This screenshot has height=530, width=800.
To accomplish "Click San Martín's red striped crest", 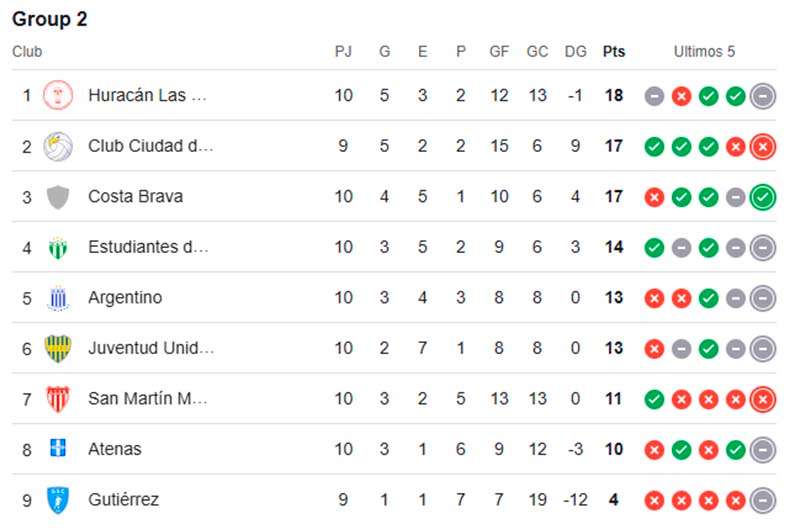I will pos(58,399).
